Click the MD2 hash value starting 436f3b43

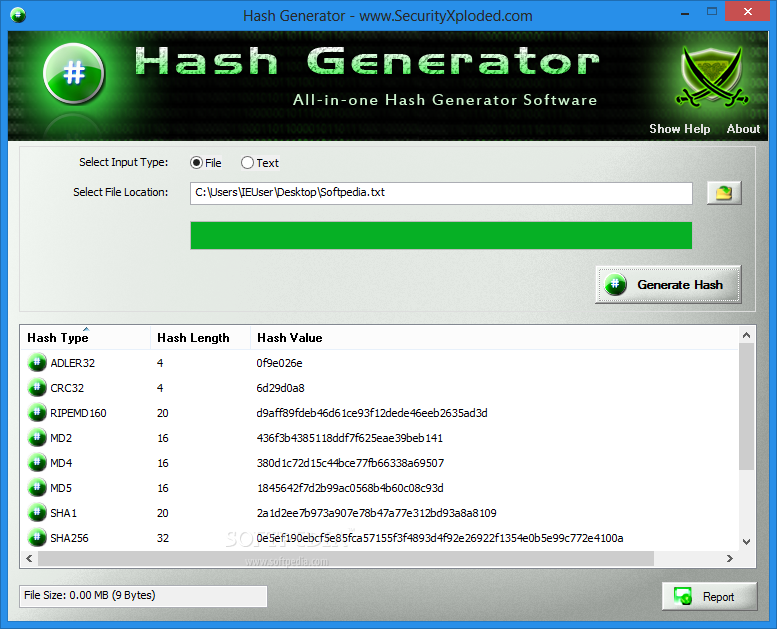tap(349, 438)
